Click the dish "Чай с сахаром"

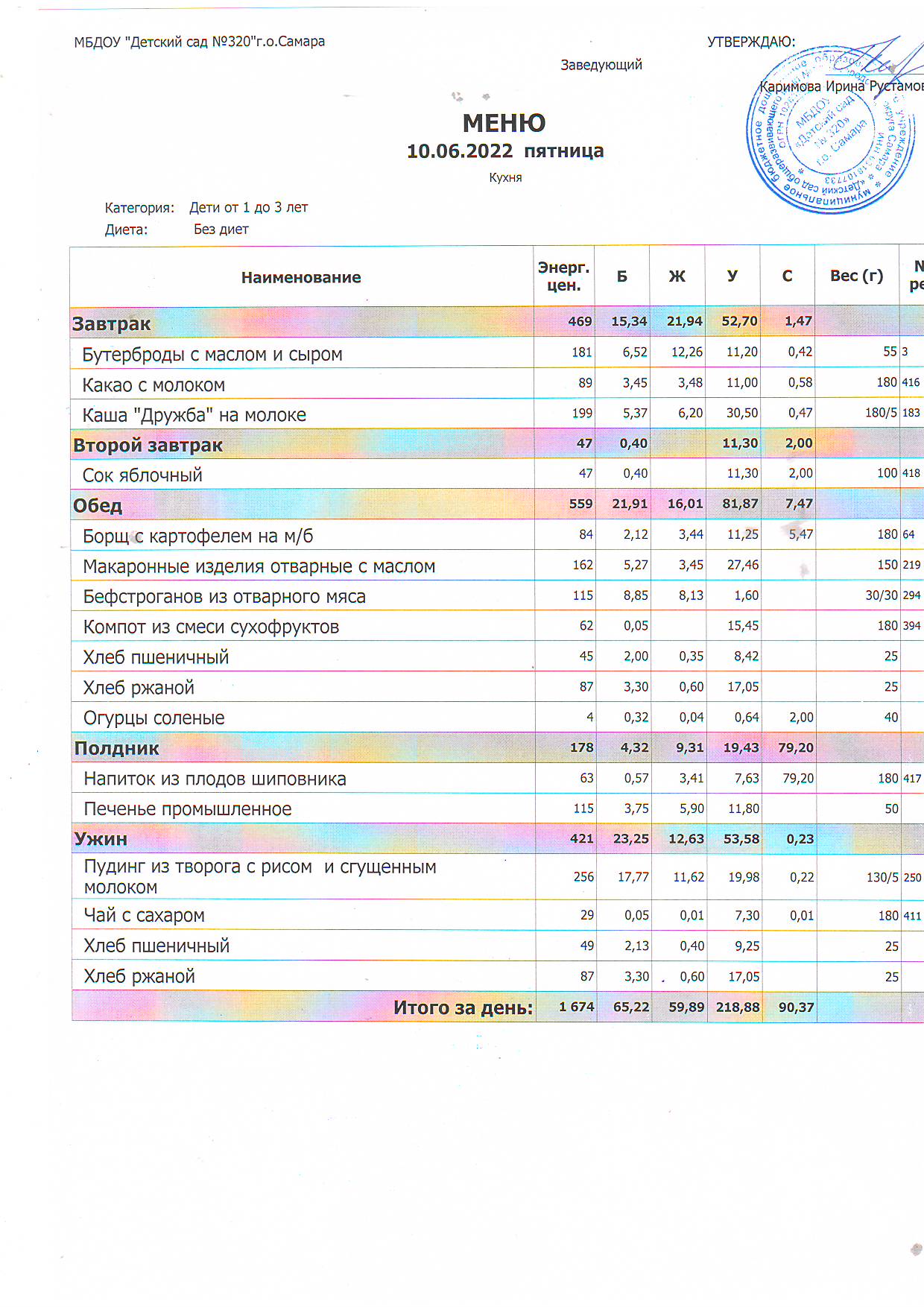click(144, 916)
